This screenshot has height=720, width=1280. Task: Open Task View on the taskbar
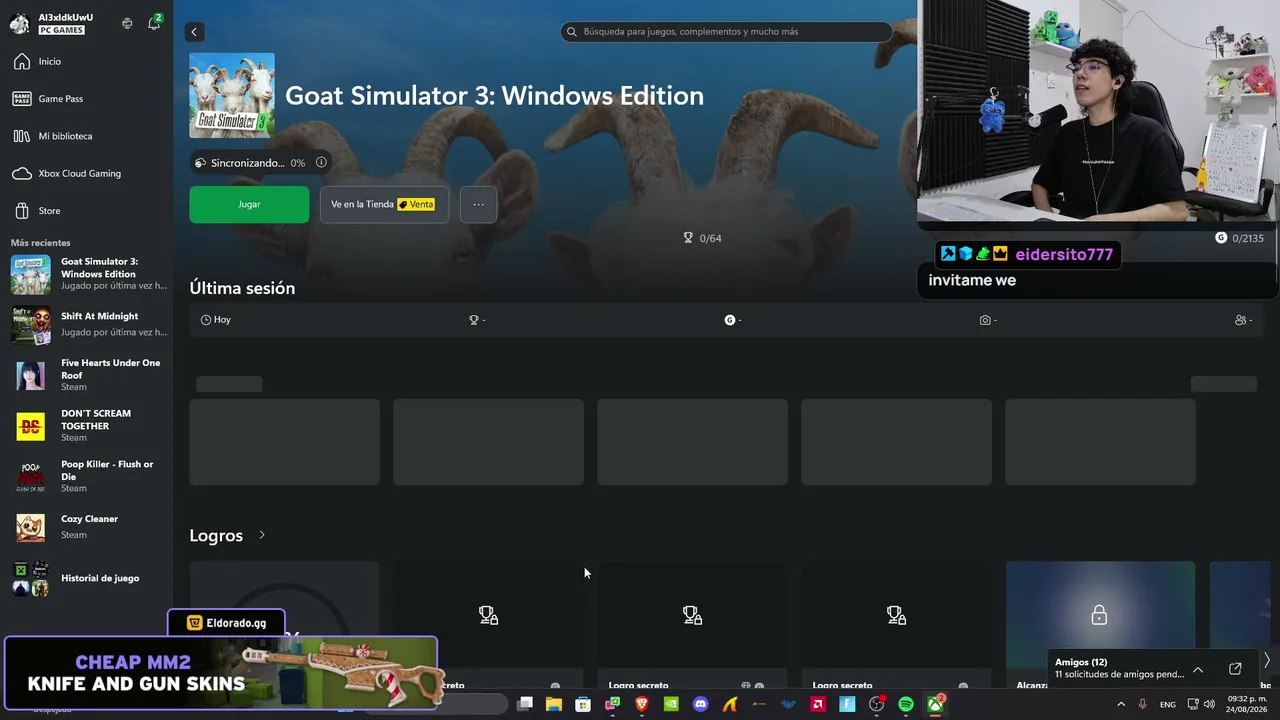click(x=525, y=705)
